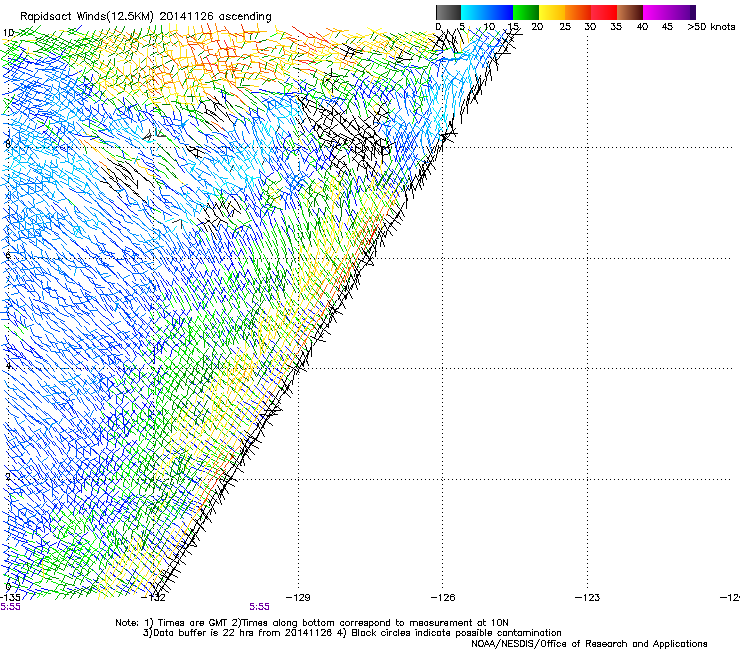Screen dimensions: 740x650
Task: Click the '-129' longitude axis label
Action: pos(298,598)
